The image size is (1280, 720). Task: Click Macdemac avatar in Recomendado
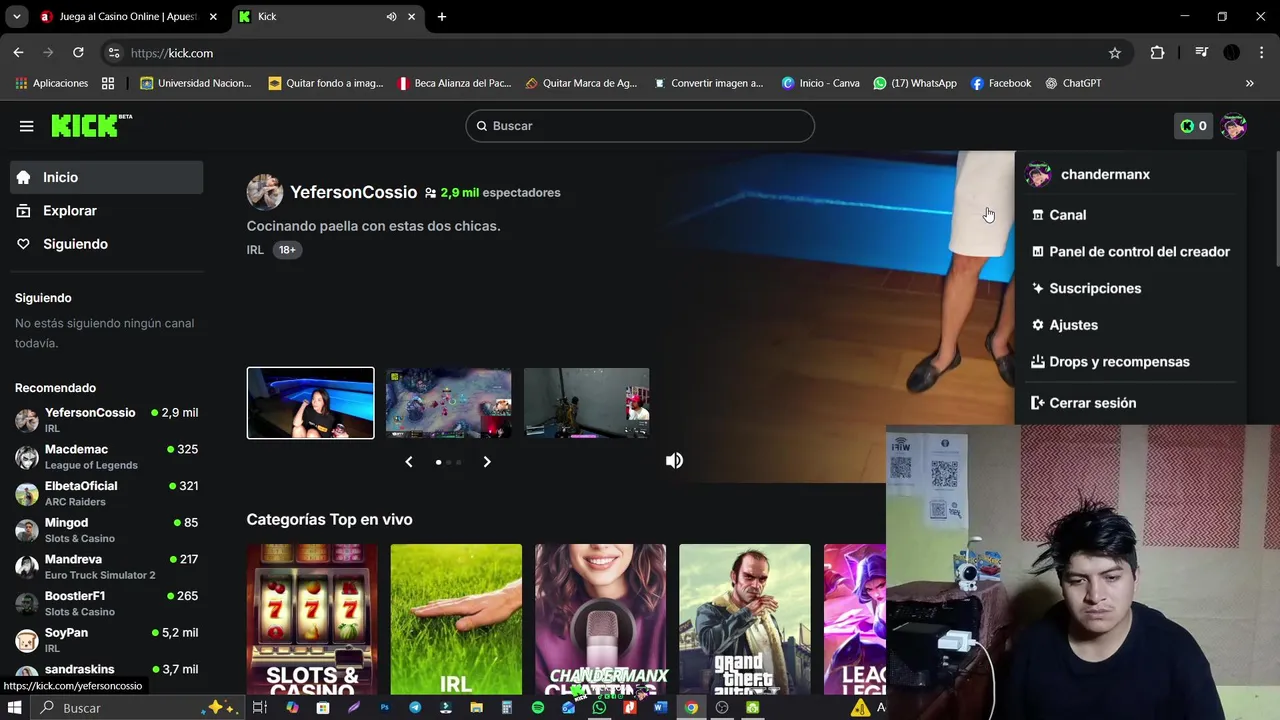27,457
